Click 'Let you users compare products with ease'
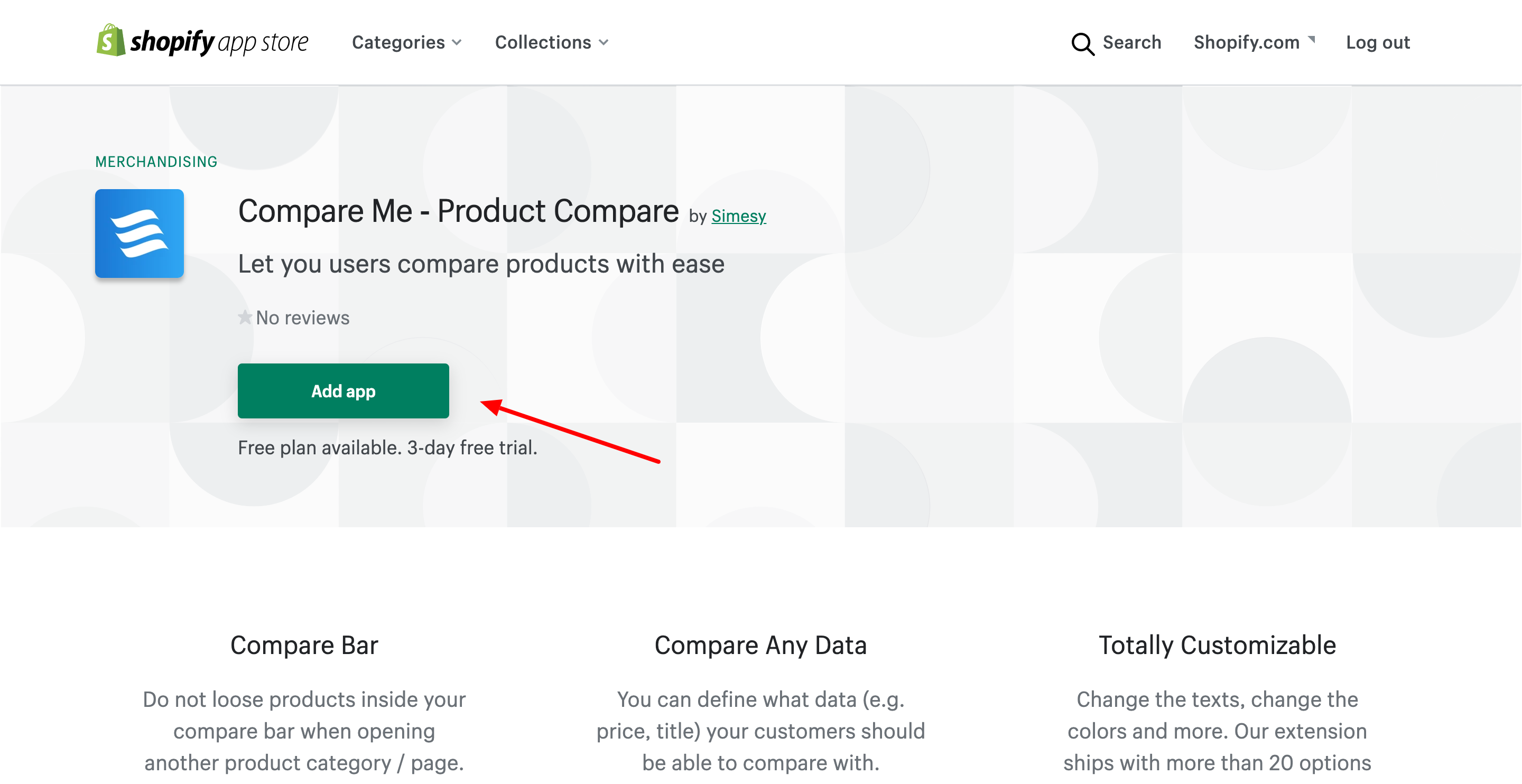1522x784 pixels. (x=481, y=264)
